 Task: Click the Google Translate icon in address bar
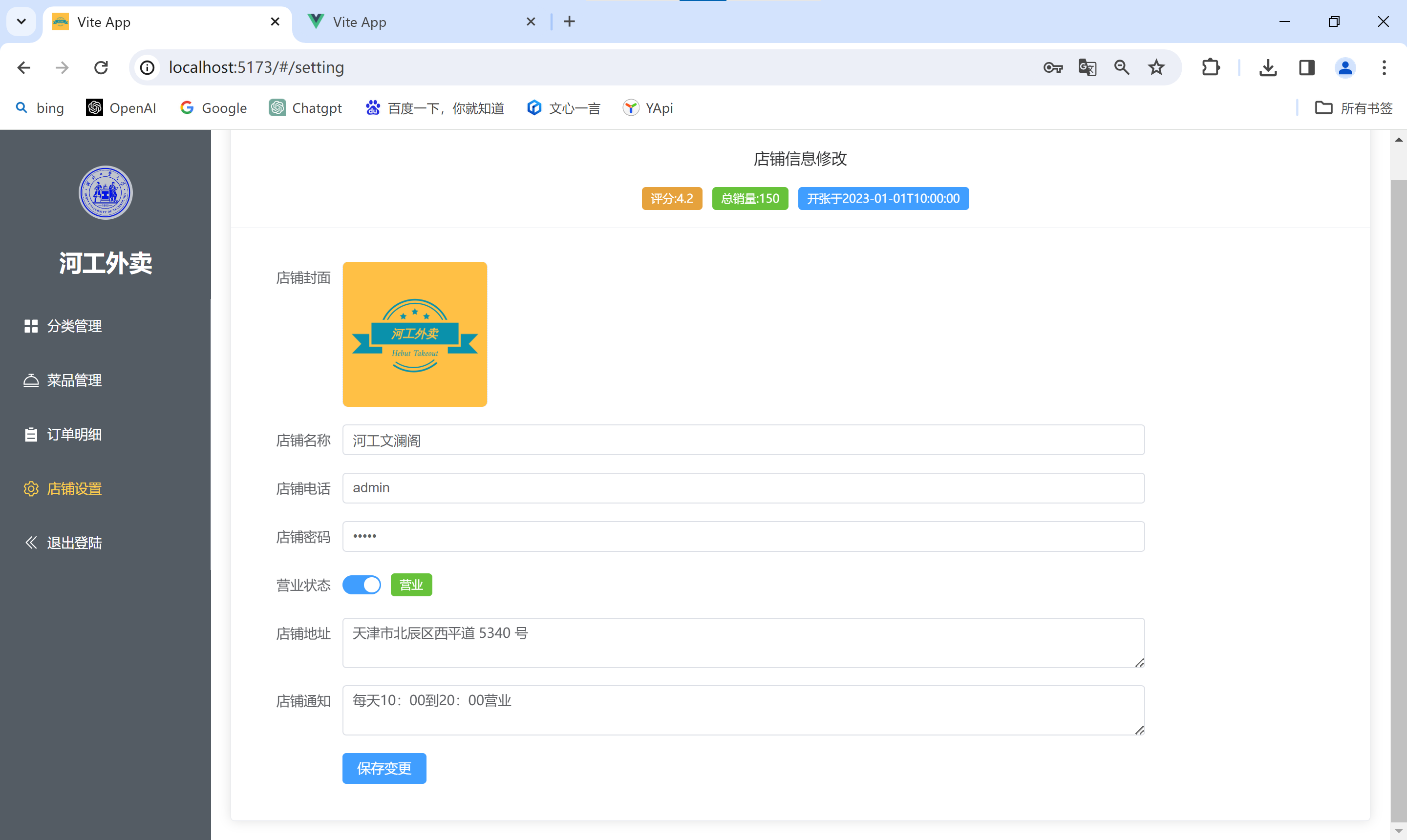(1087, 67)
